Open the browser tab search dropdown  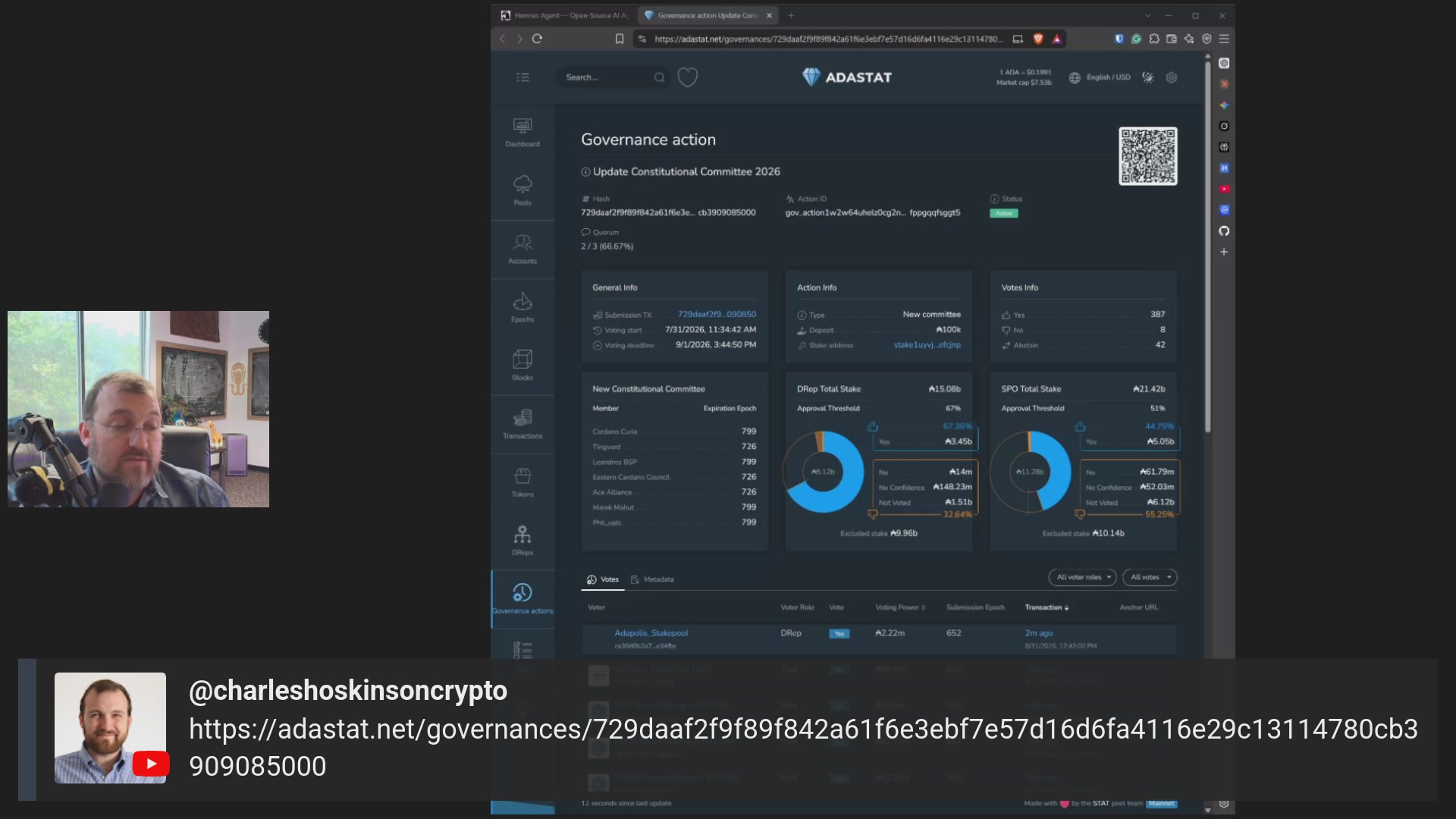(x=1148, y=15)
